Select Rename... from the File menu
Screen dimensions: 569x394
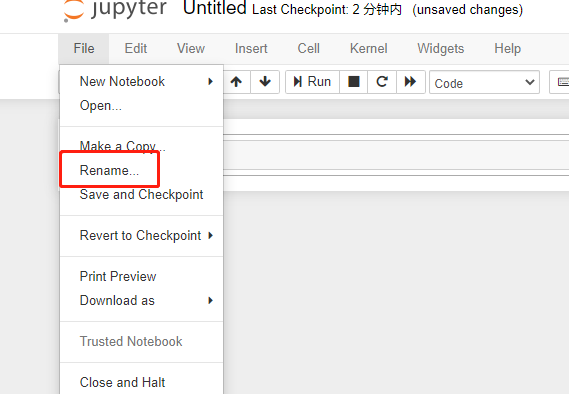coord(109,171)
